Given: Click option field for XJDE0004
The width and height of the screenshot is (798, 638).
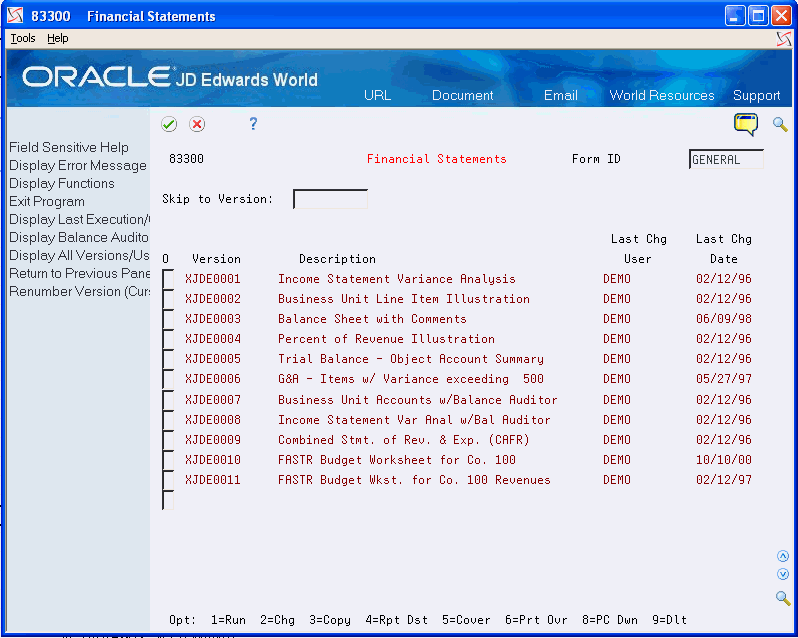Looking at the screenshot, I should coord(168,339).
